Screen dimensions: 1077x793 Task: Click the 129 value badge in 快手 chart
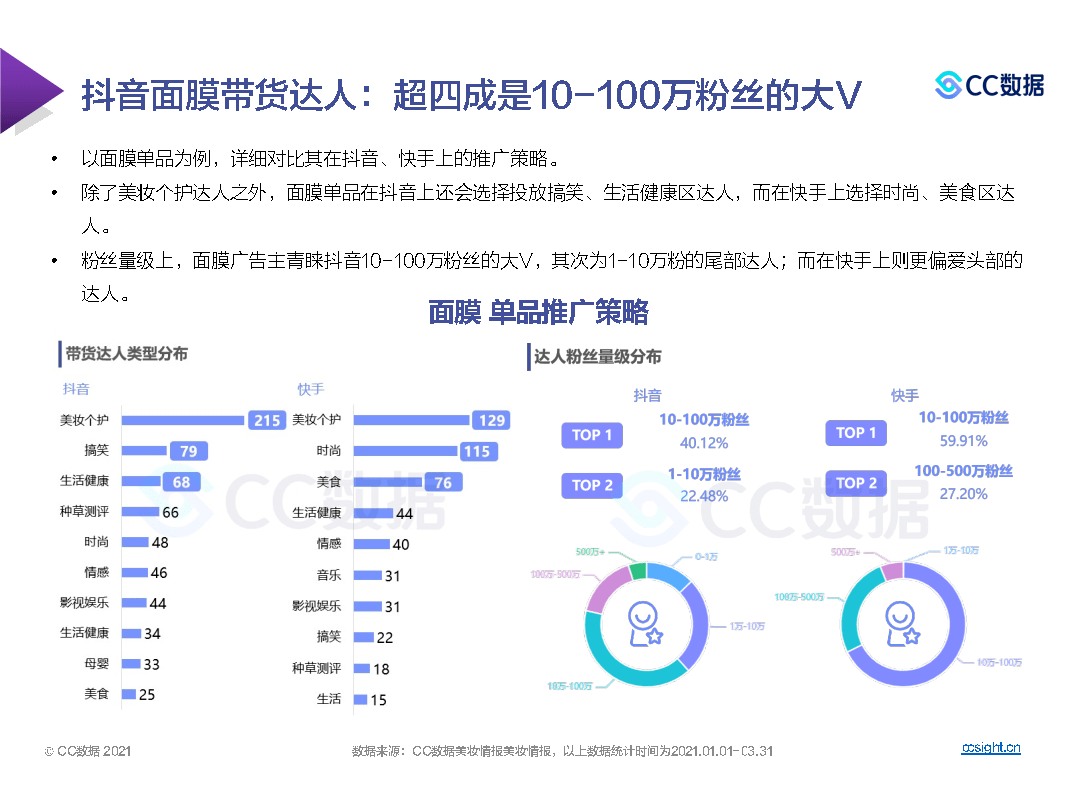click(x=492, y=420)
